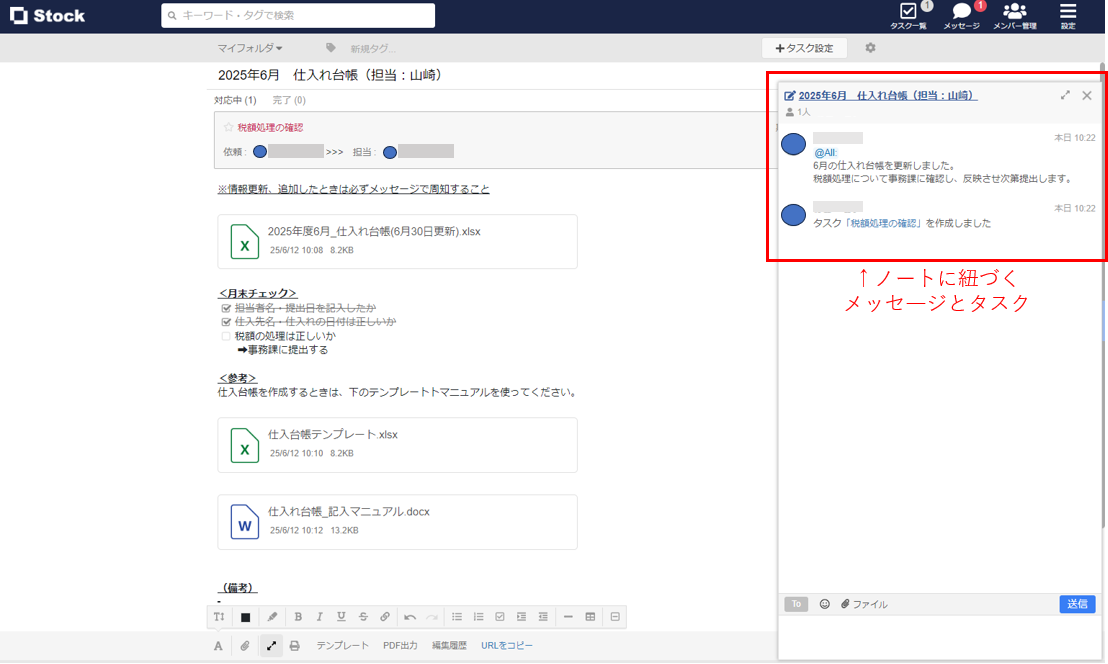Check 税額の処理は正しいか in the monthly checklist
Viewport: 1108px width, 664px height.
pyautogui.click(x=226, y=336)
